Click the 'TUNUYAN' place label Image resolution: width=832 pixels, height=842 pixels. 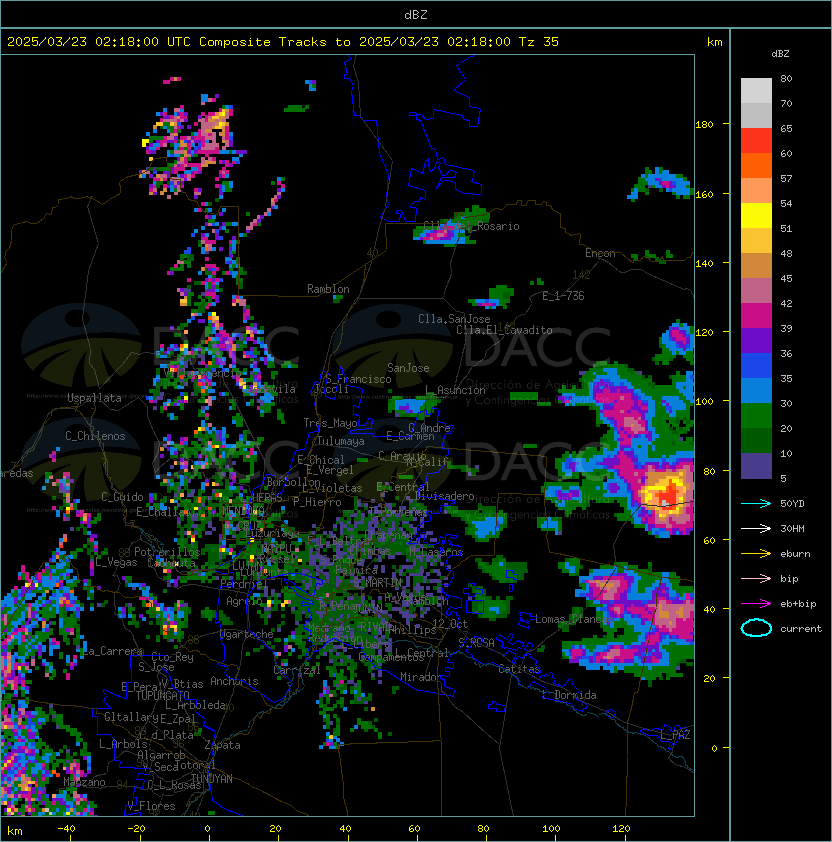[212, 779]
